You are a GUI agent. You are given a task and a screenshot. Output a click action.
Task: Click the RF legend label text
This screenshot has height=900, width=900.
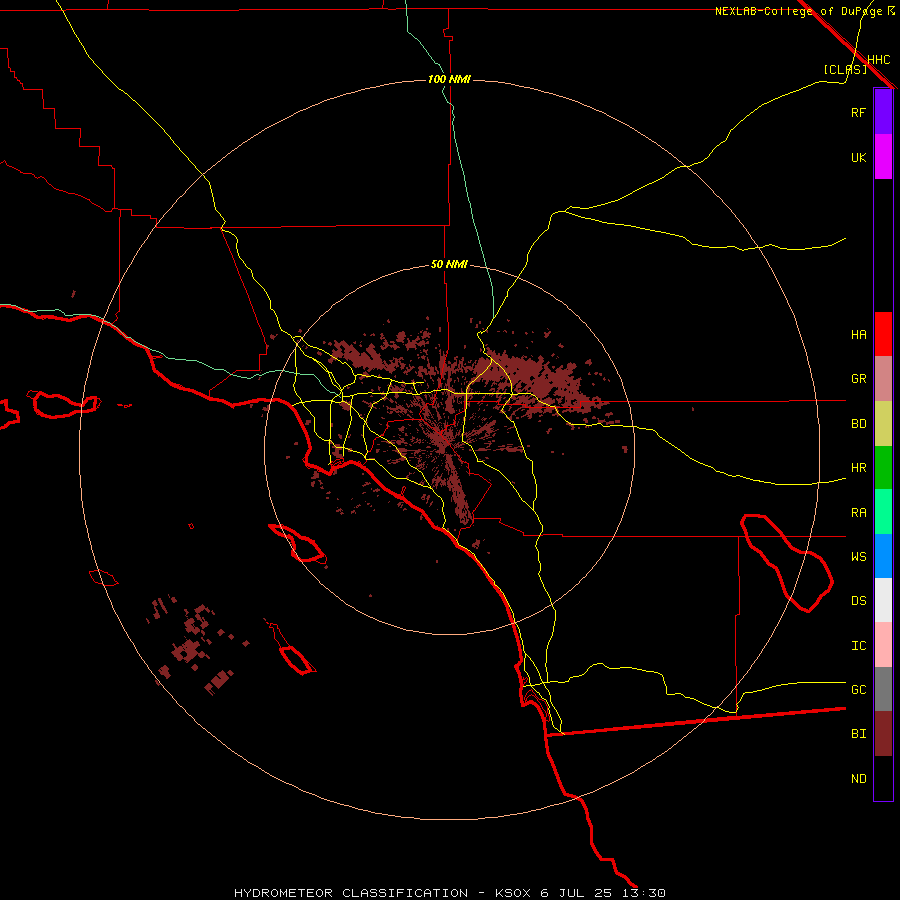[858, 112]
